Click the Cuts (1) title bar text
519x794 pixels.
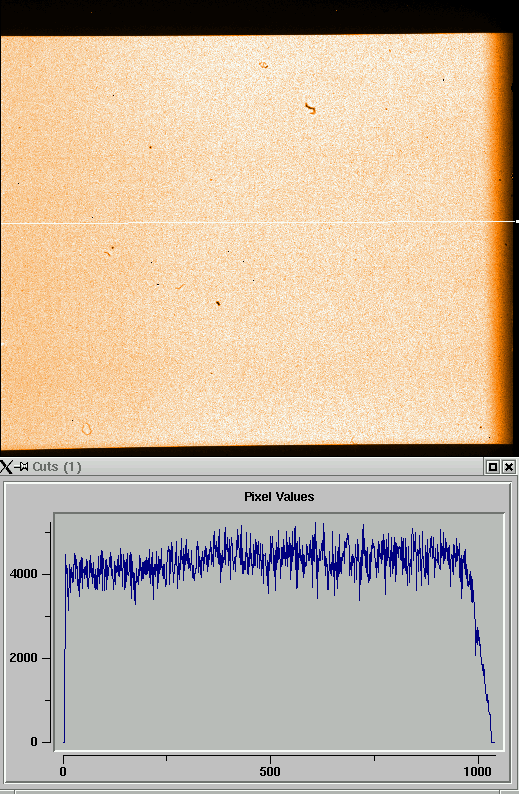pos(57,466)
